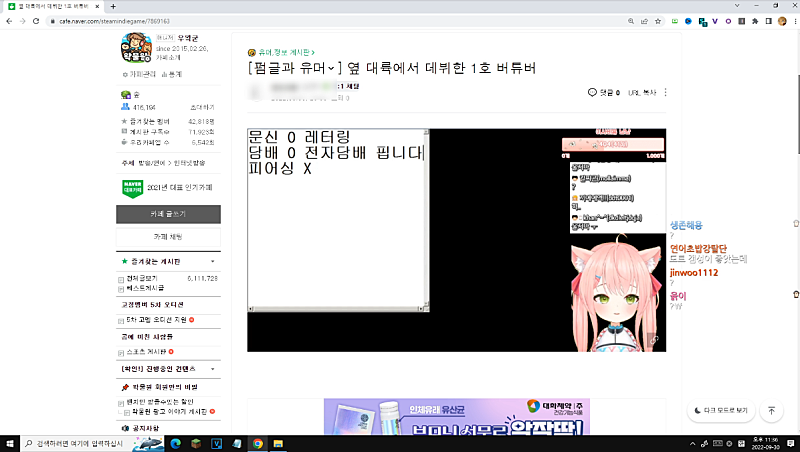Reload the page with the refresh icon

pyautogui.click(x=36, y=21)
